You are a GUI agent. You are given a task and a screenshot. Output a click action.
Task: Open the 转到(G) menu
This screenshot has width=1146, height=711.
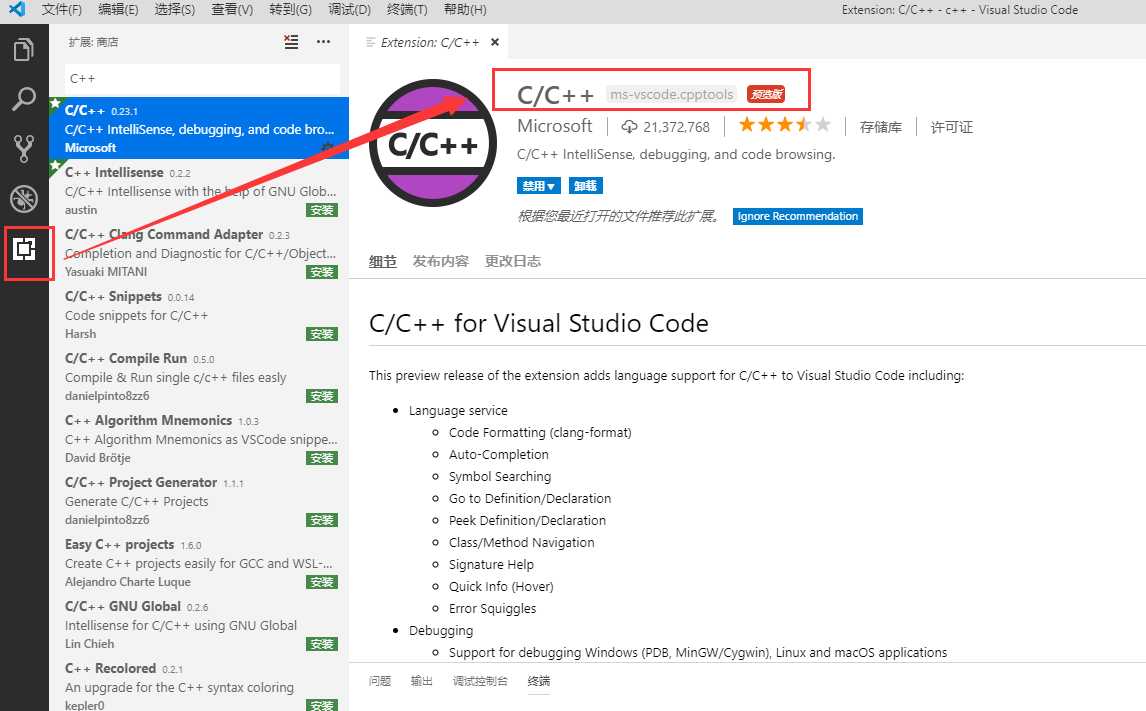290,9
